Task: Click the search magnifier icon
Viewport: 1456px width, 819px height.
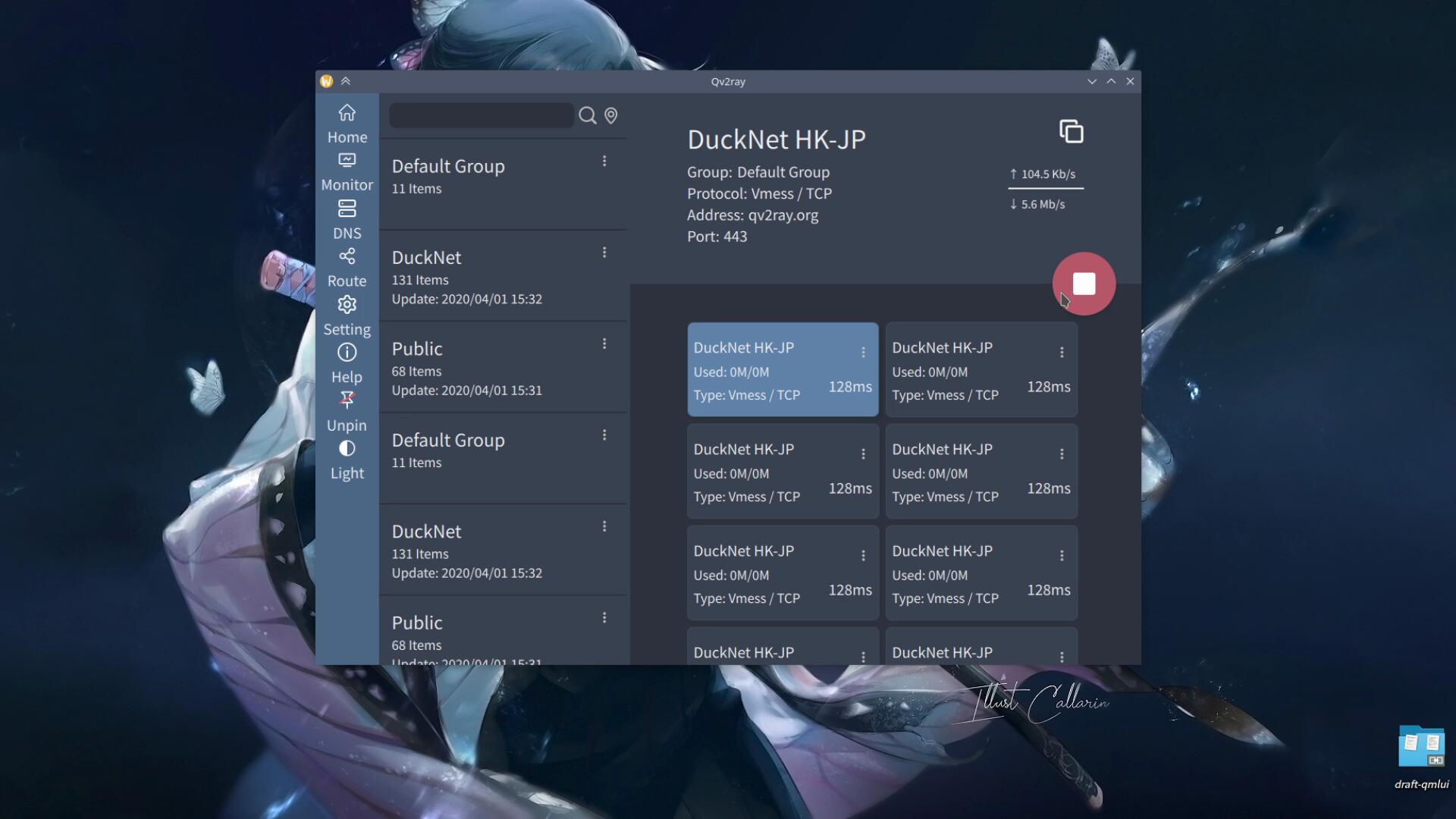Action: tap(587, 115)
